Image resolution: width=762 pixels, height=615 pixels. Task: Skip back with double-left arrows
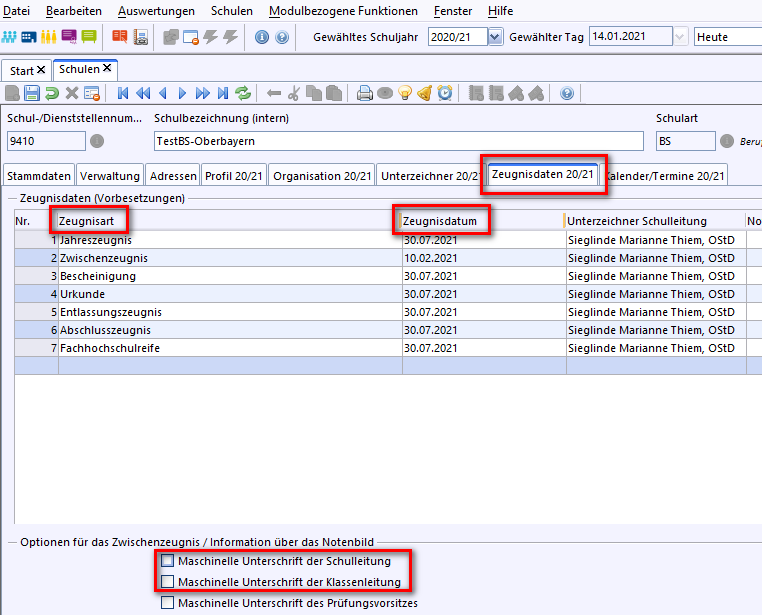(143, 93)
